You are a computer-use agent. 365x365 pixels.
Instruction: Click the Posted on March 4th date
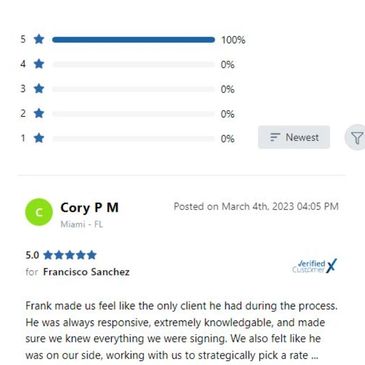point(256,206)
